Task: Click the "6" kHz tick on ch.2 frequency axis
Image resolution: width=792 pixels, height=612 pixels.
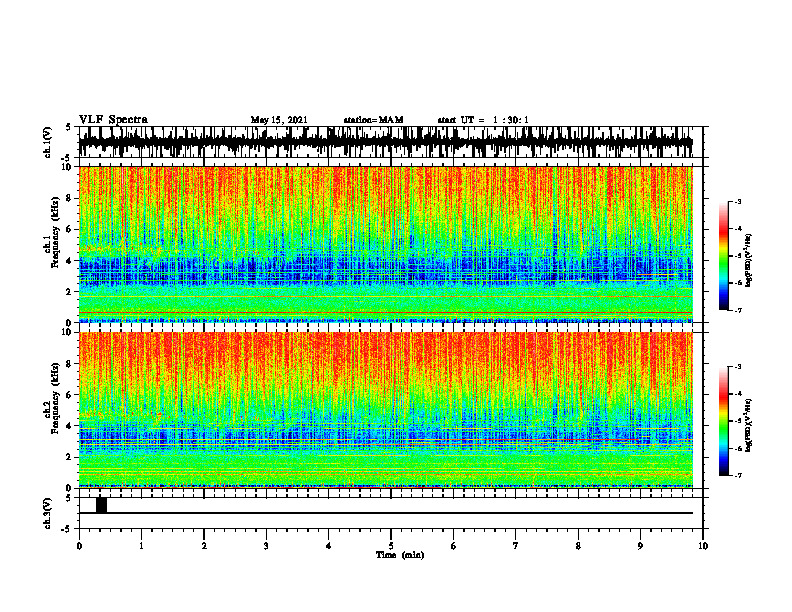Action: (x=69, y=395)
